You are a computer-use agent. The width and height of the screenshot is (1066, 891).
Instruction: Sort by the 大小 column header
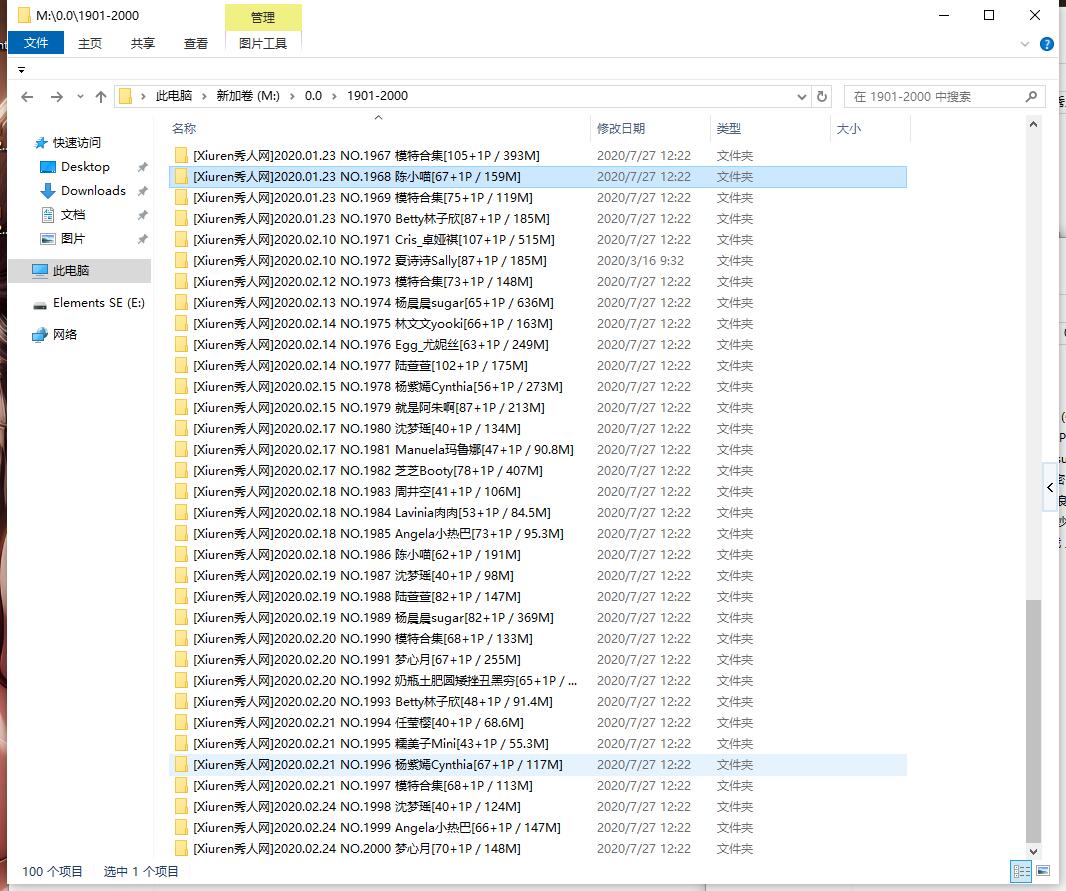click(x=870, y=128)
